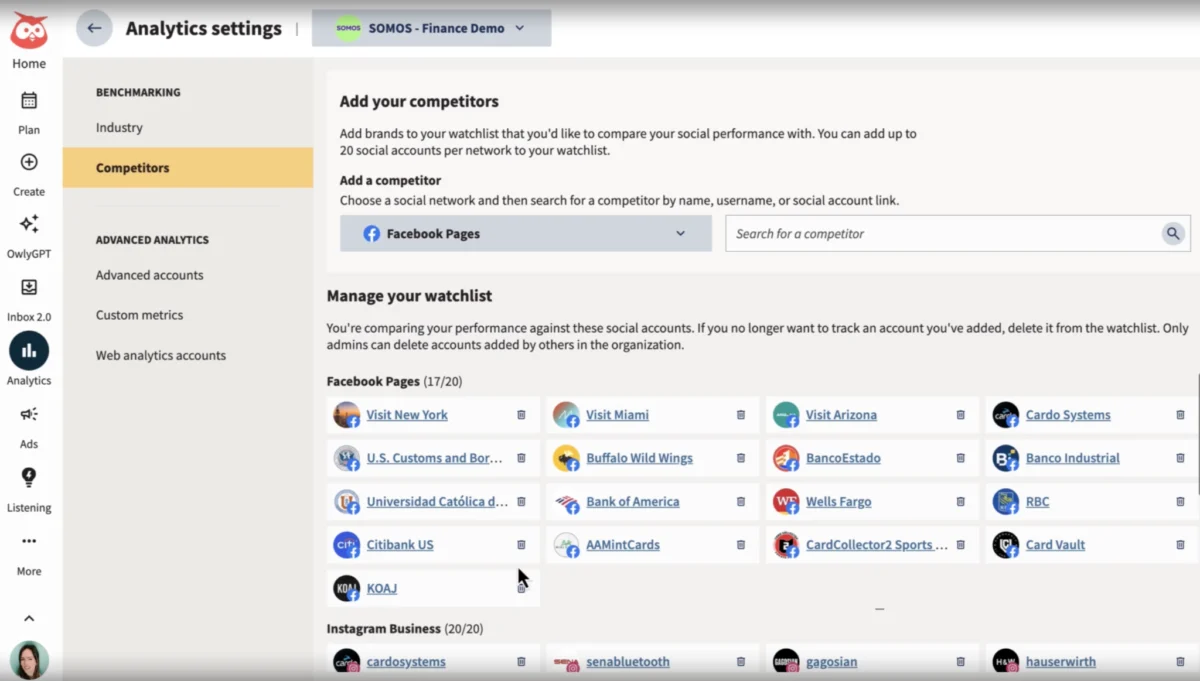
Task: Delete Visit Arizona from watchlist
Action: [960, 415]
